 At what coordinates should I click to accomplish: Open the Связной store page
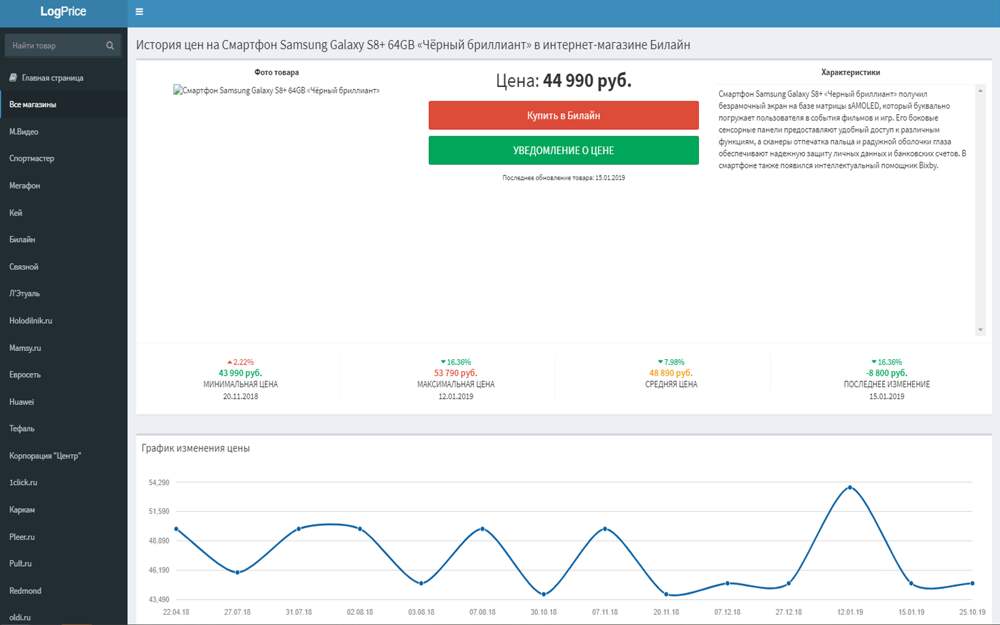point(24,267)
